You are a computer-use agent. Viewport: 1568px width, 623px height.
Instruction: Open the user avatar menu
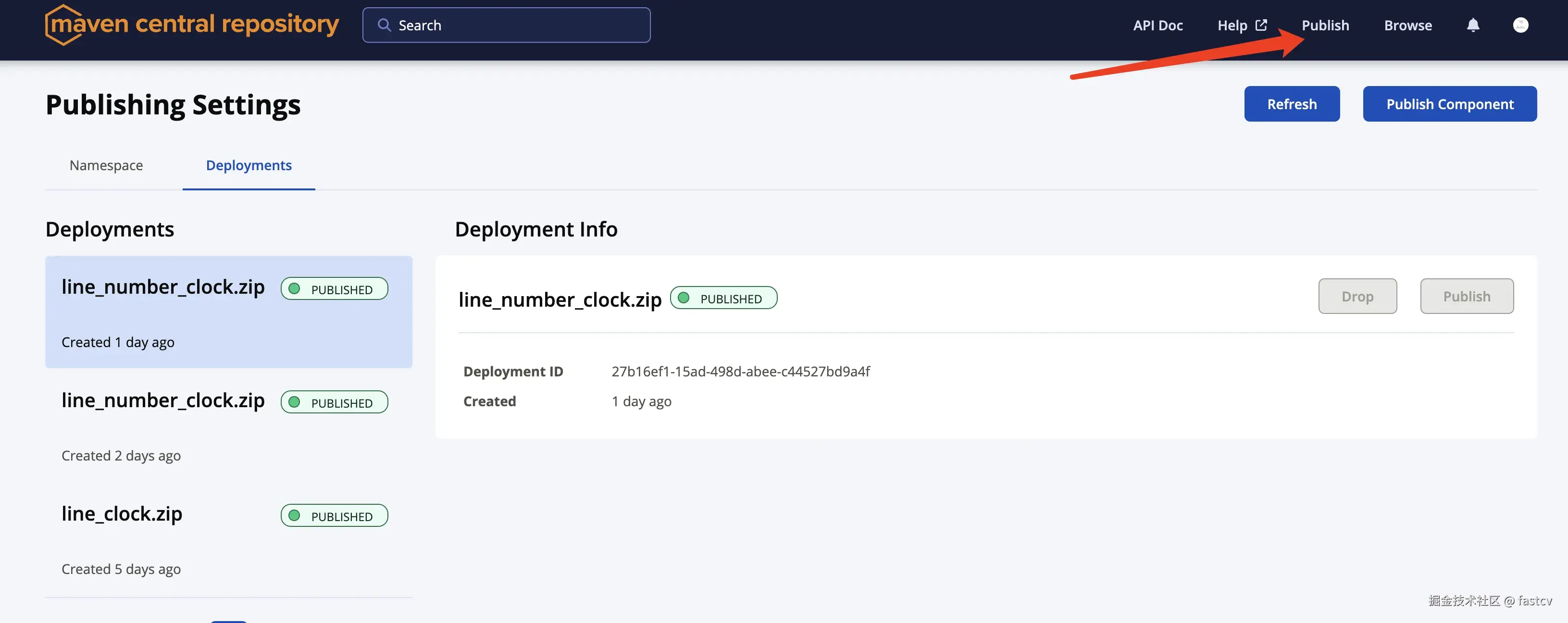click(x=1520, y=25)
